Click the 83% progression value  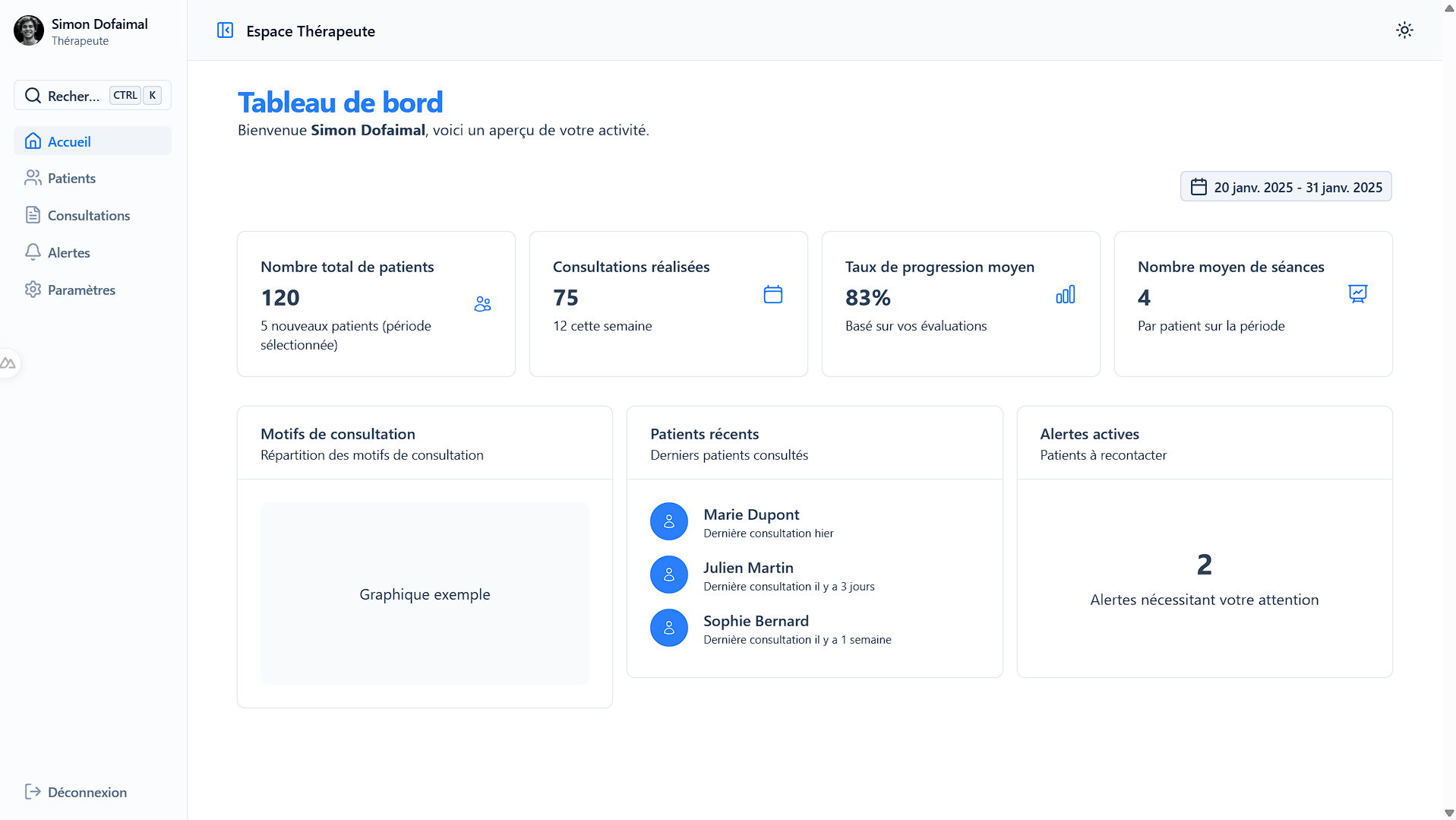[x=868, y=298]
